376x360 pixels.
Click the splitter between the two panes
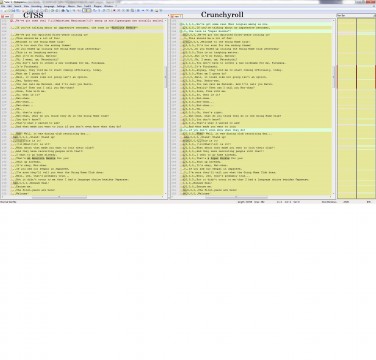click(x=169, y=108)
